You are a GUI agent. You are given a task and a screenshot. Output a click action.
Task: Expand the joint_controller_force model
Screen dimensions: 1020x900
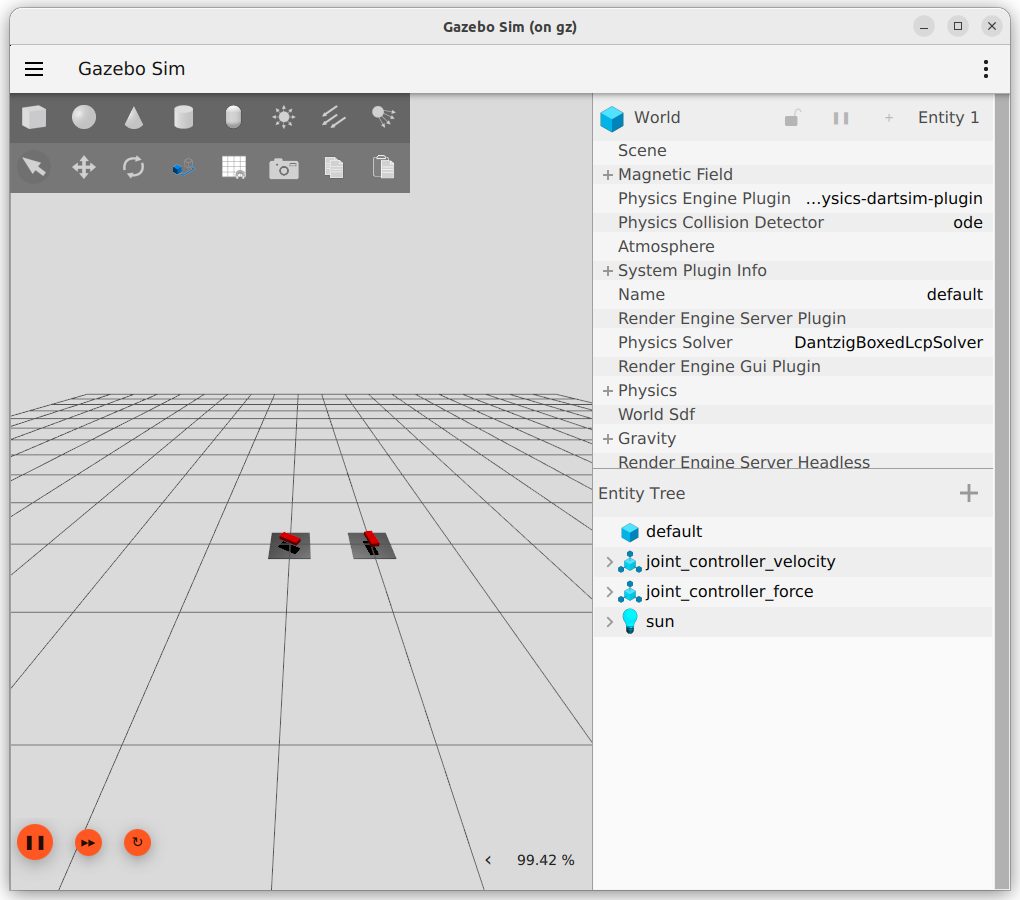pos(610,592)
